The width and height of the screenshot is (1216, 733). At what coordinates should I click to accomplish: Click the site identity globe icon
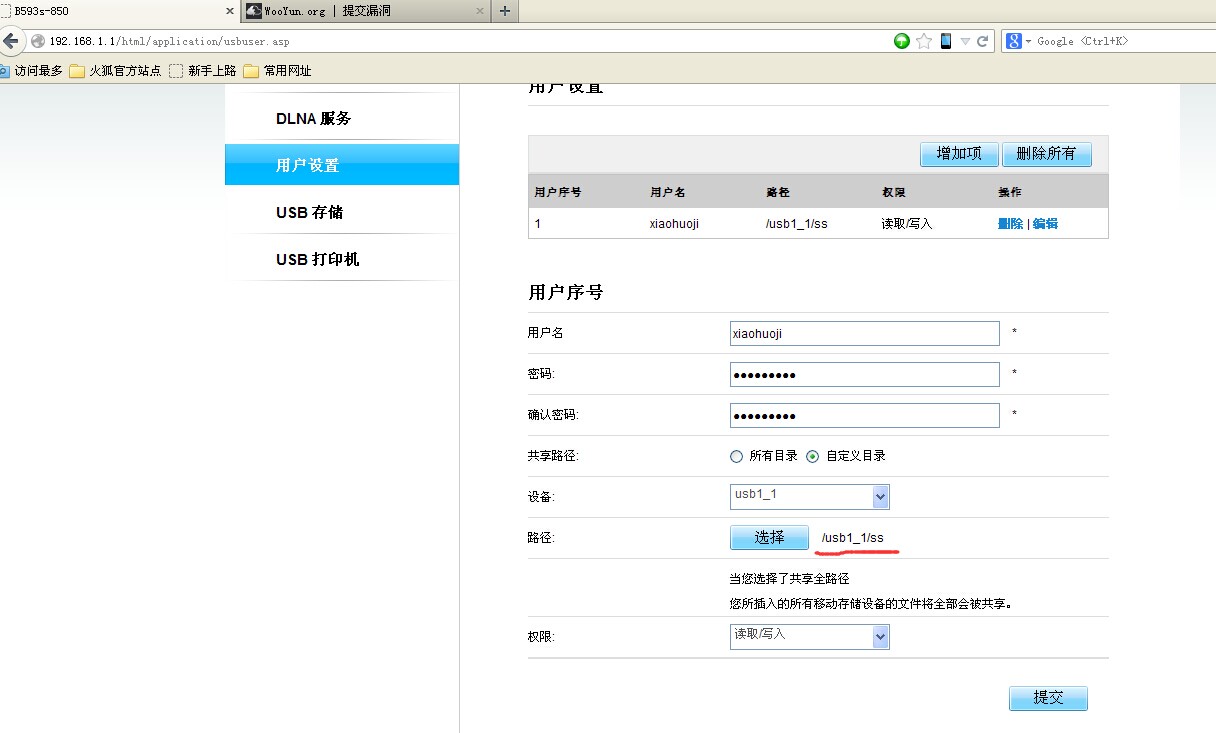38,41
